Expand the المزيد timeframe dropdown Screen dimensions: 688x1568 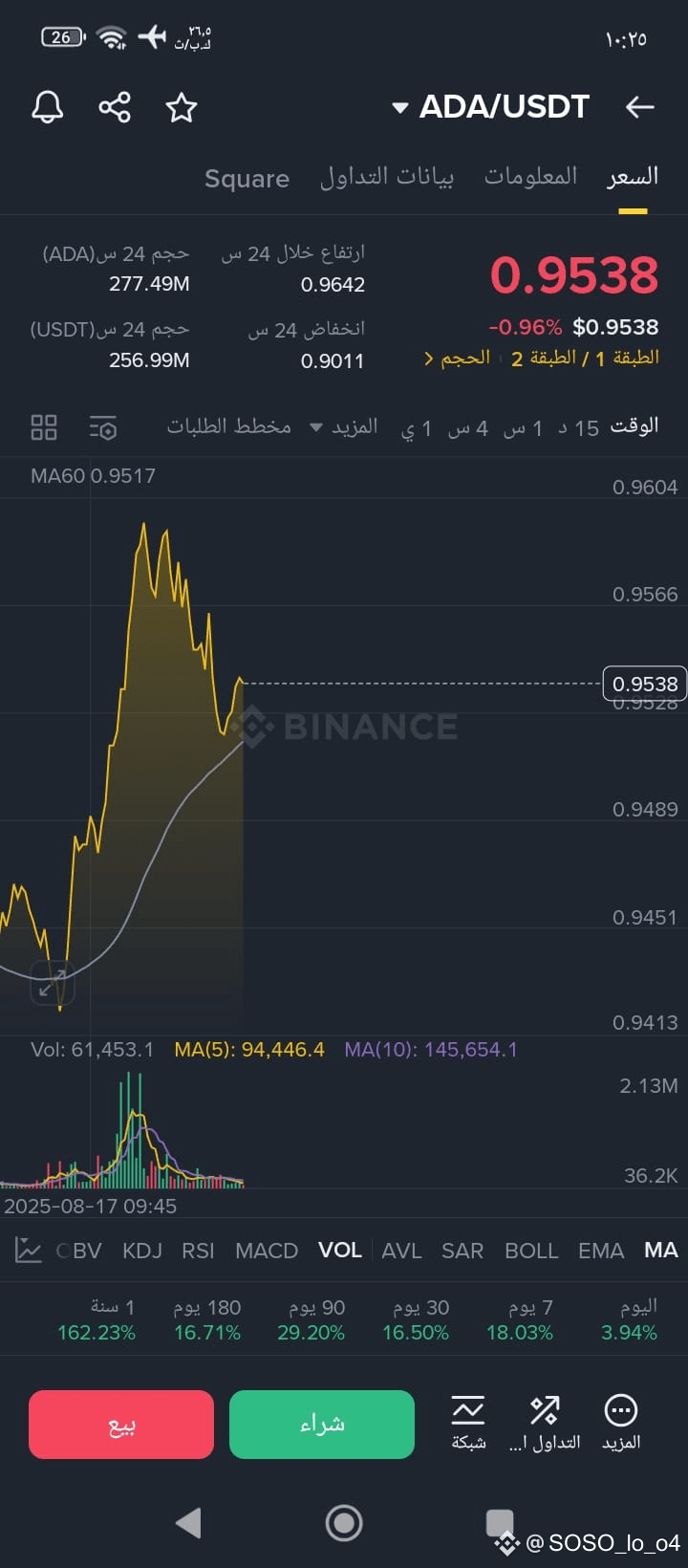tap(344, 426)
